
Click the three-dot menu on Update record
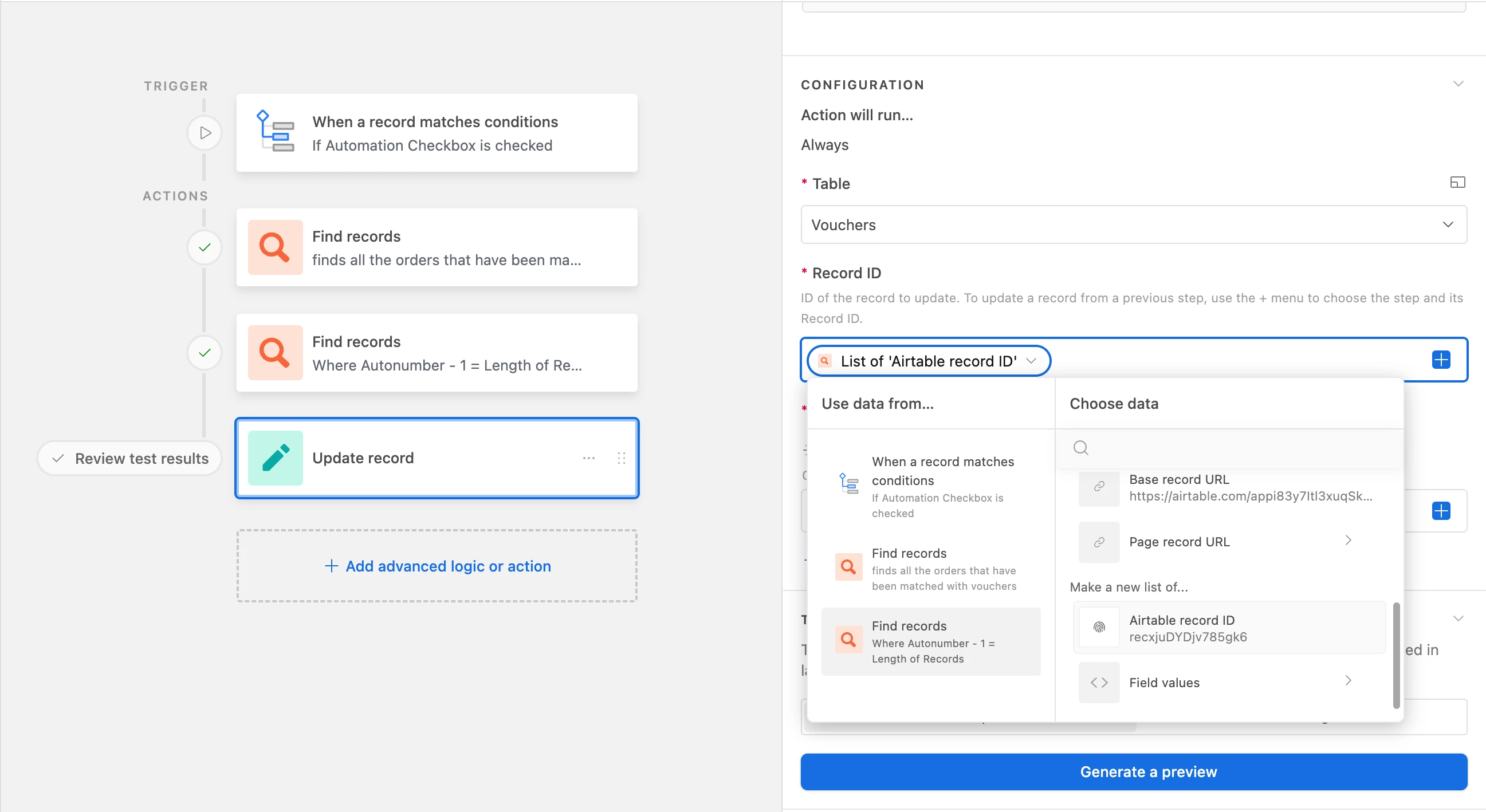point(588,458)
